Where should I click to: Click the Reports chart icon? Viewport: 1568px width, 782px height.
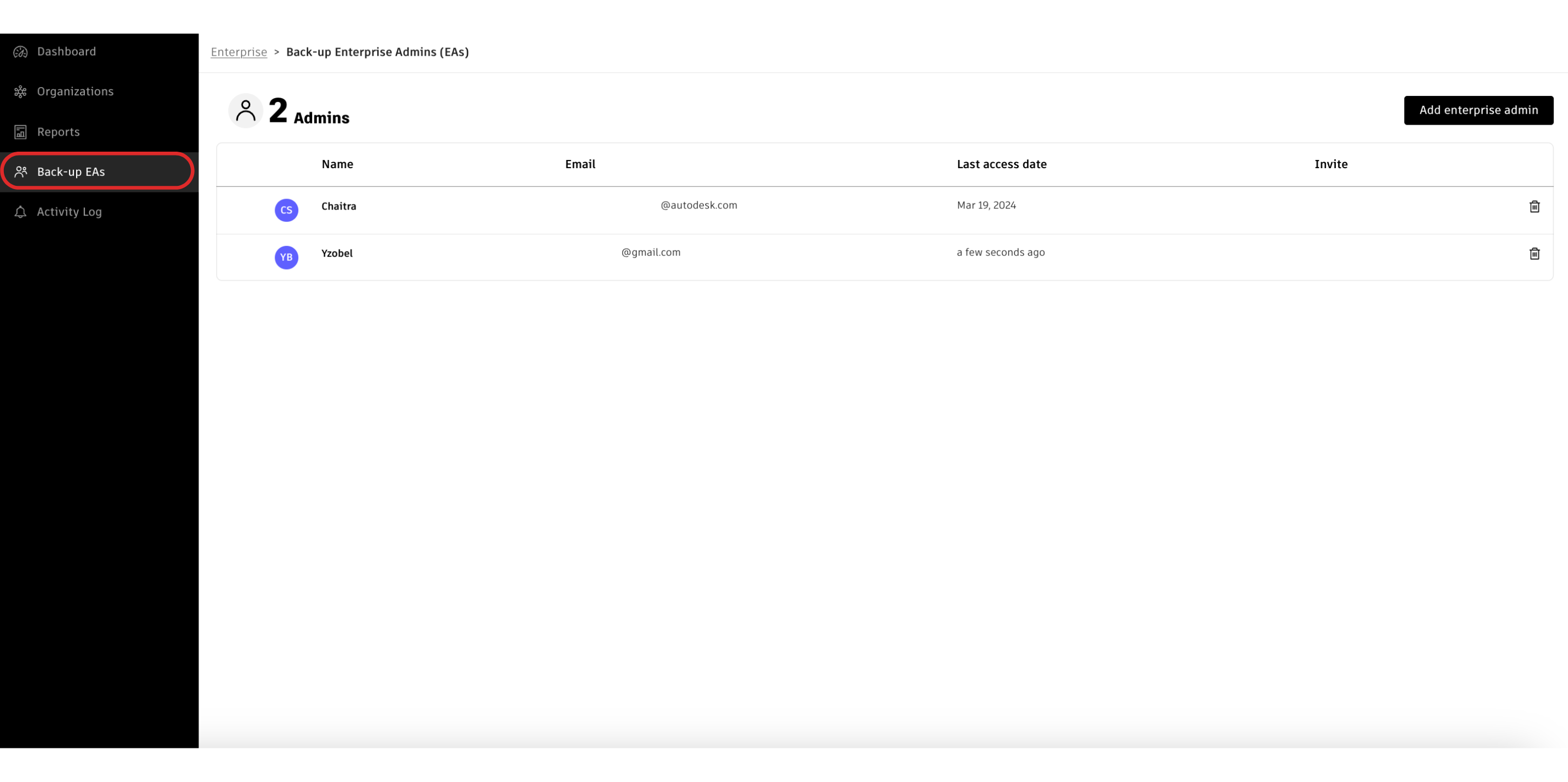click(21, 132)
